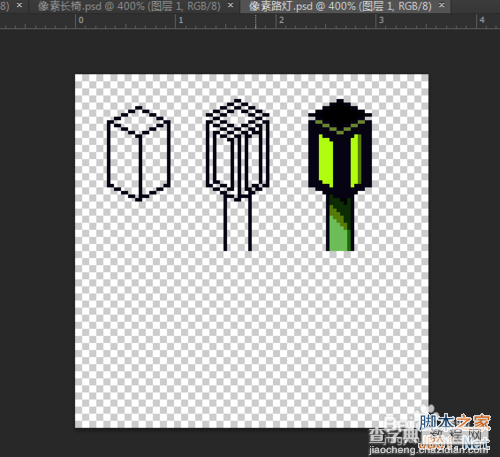500x457 pixels.
Task: Pick the bright lime-green left glass panel
Action: click(x=325, y=160)
